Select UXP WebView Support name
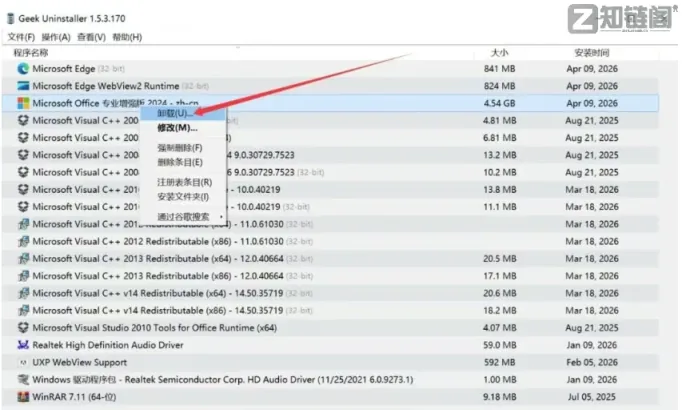 [80, 362]
